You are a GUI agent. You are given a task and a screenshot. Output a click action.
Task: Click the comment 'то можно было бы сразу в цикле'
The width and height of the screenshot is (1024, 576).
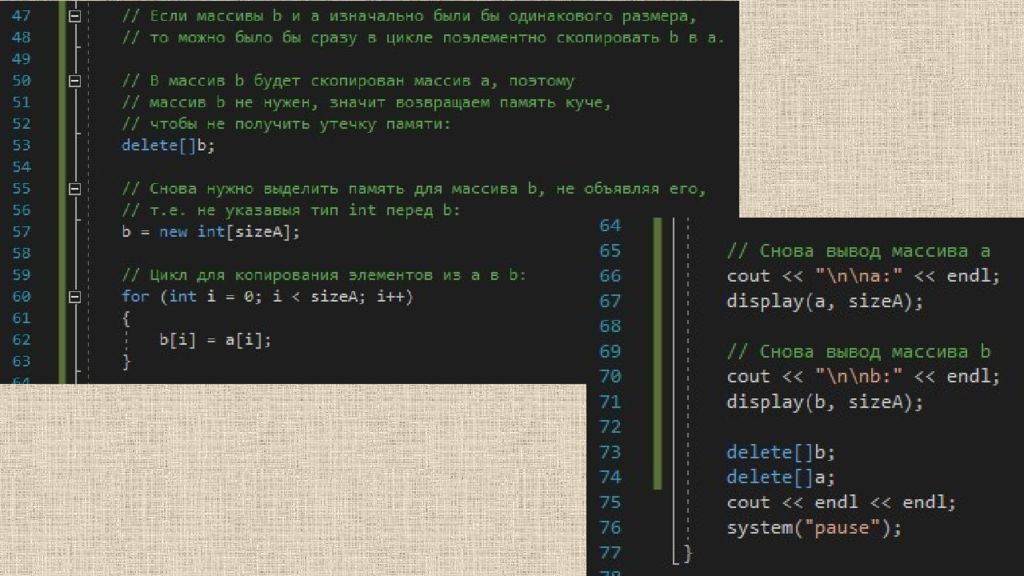(423, 37)
